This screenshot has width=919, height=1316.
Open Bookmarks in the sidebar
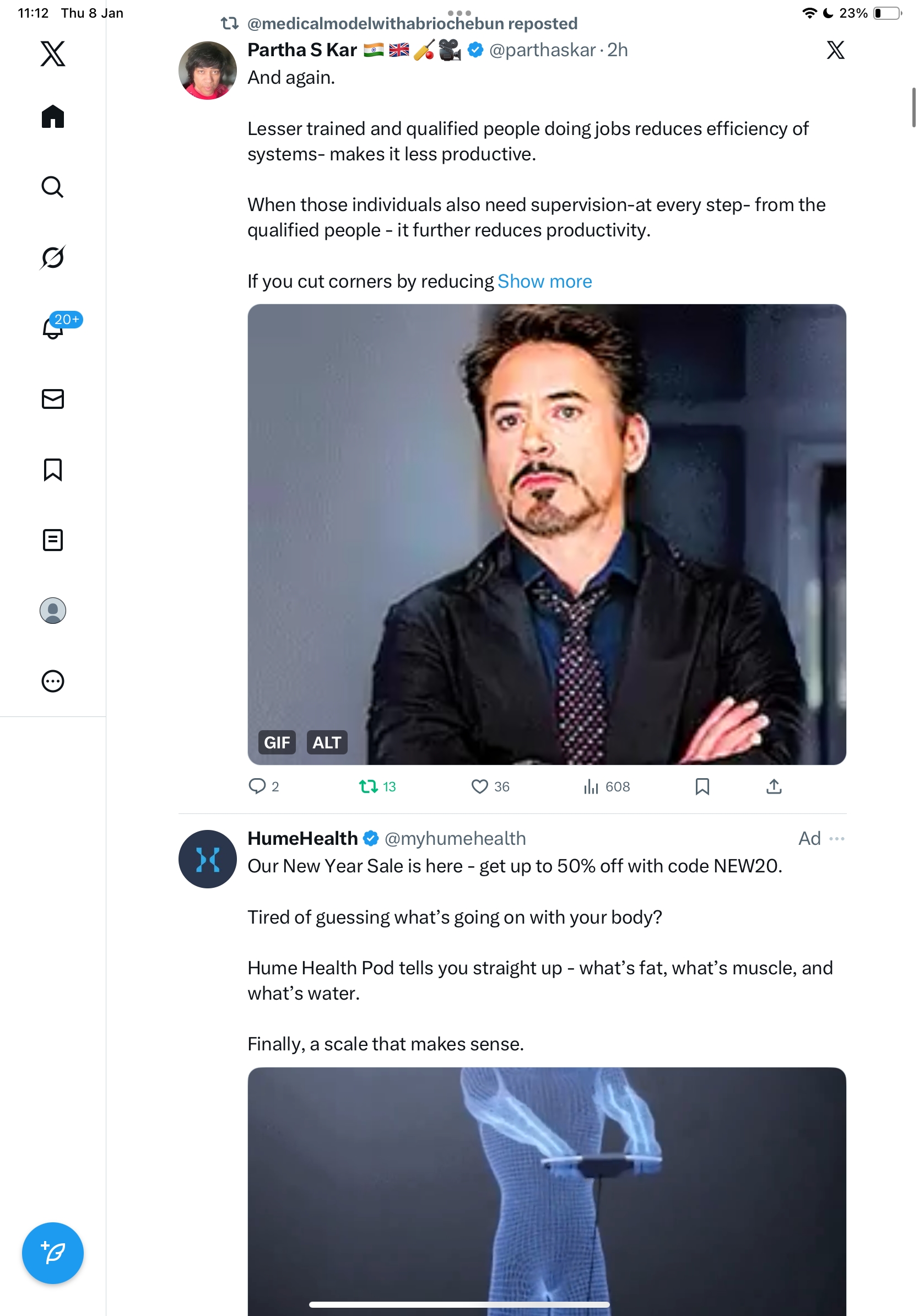pyautogui.click(x=53, y=470)
